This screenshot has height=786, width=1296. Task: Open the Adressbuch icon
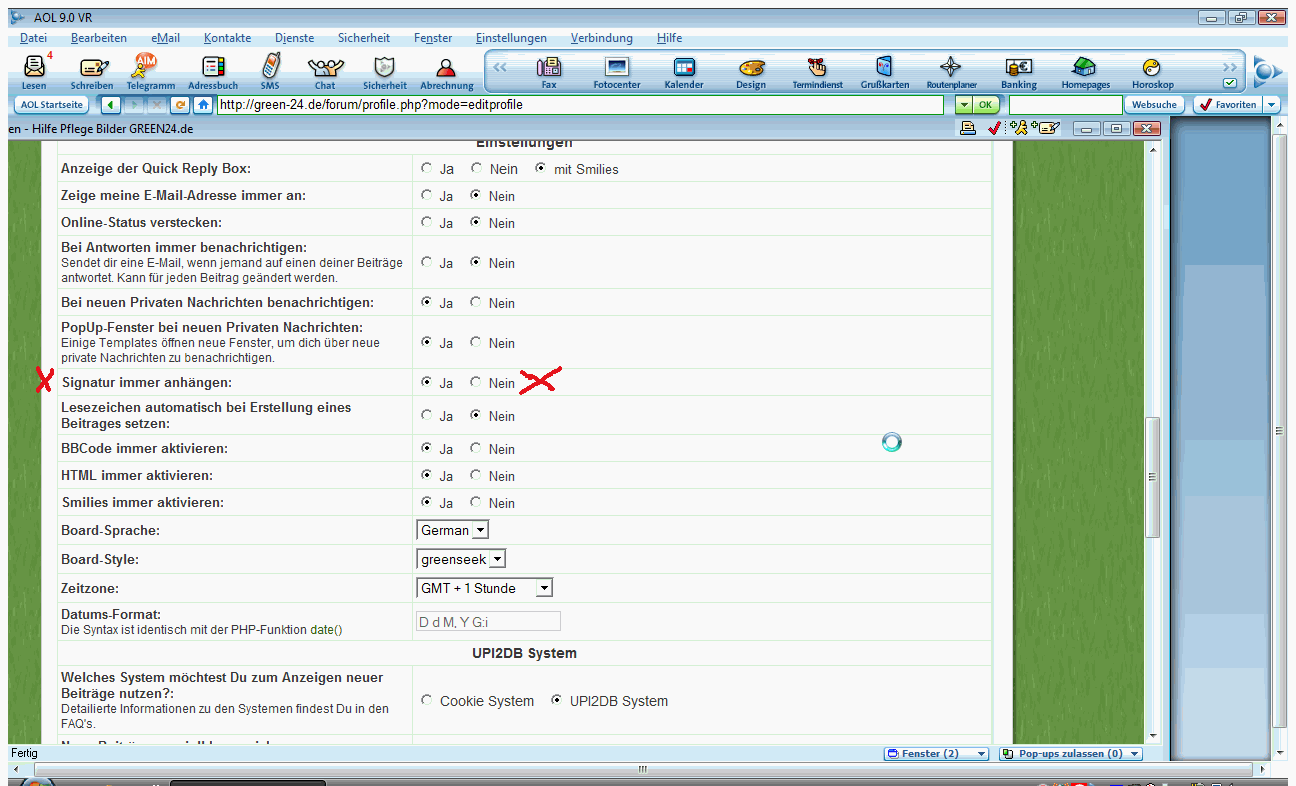(213, 70)
